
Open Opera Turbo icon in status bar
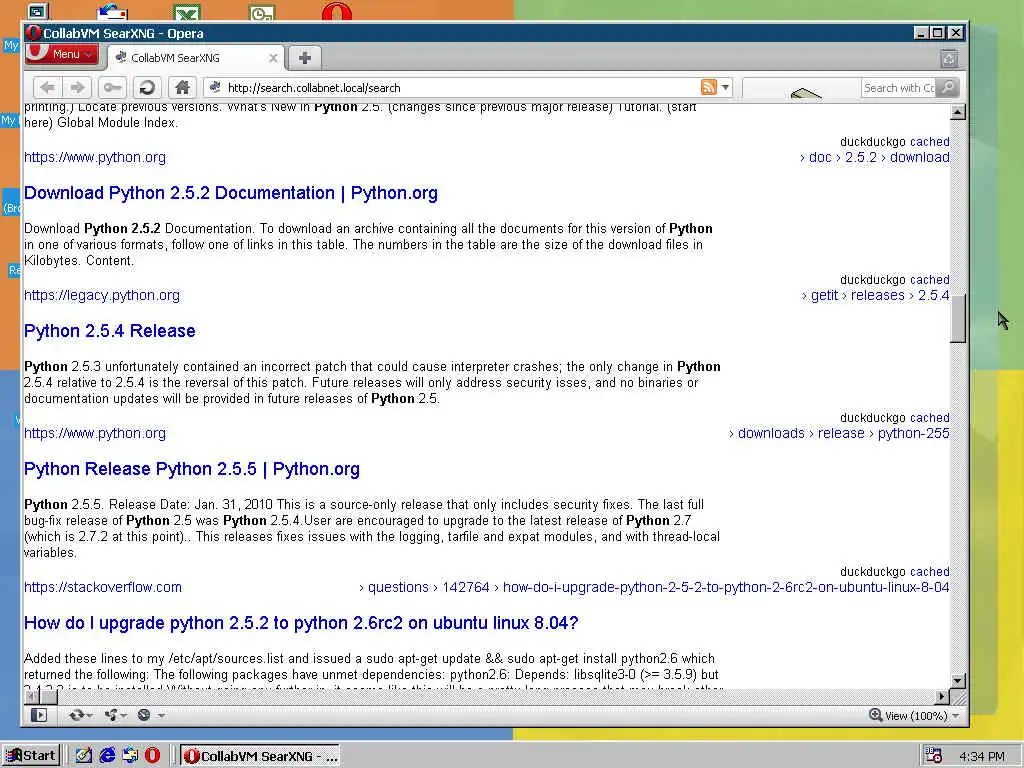[144, 715]
